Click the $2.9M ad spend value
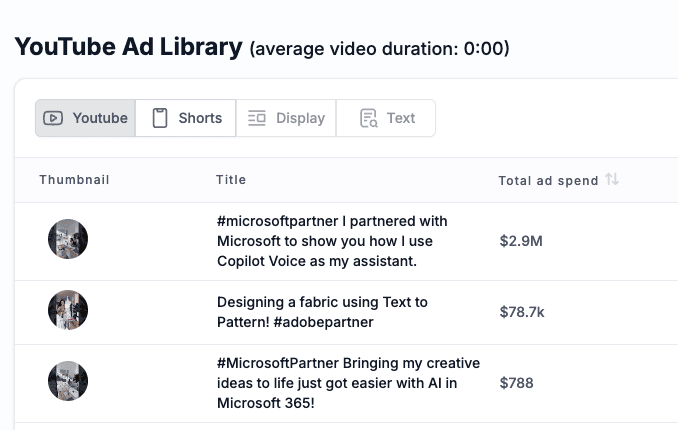Viewport: 678px width, 430px height. pyautogui.click(x=521, y=241)
